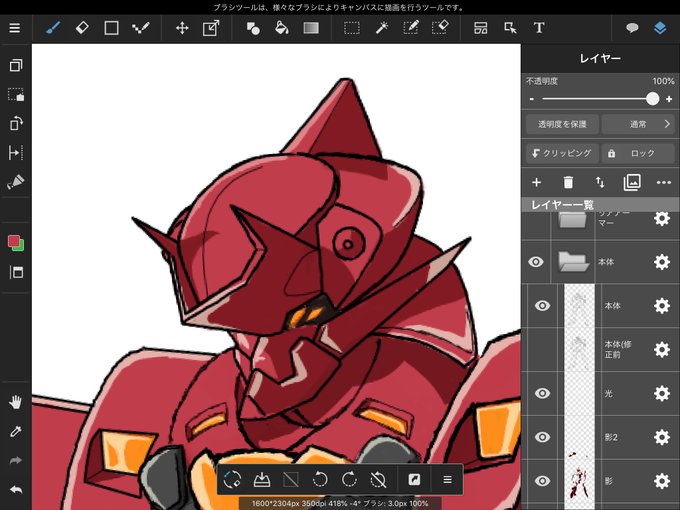
Task: Select the Transform tool
Action: [211, 28]
